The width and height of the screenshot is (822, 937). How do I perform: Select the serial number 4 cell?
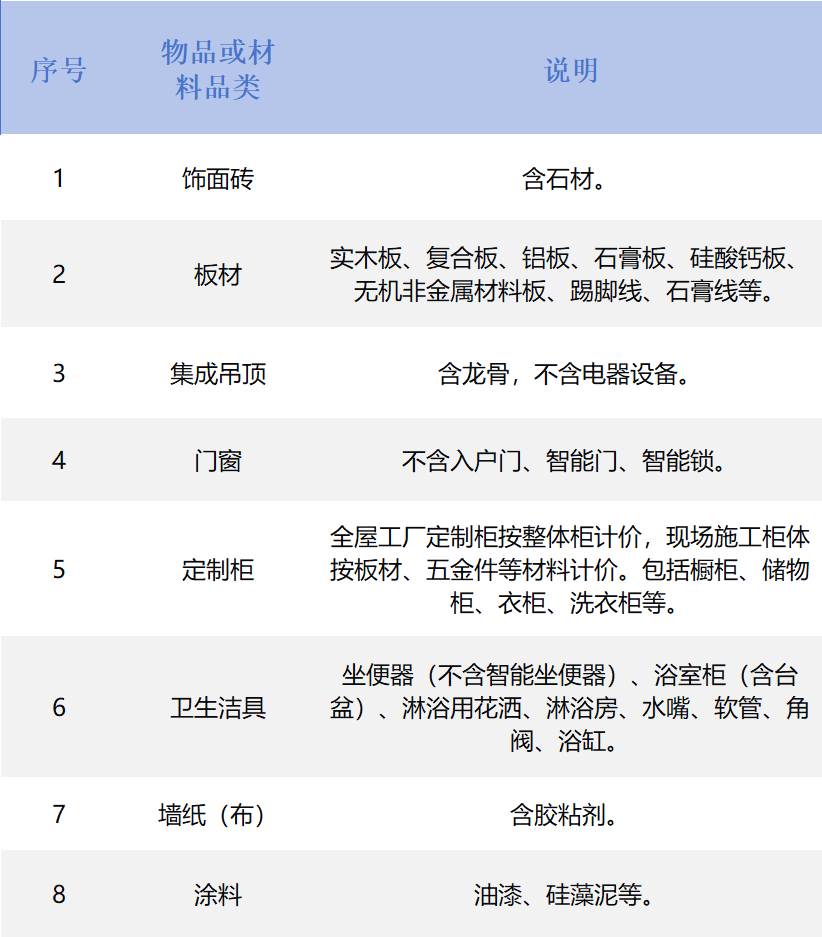pyautogui.click(x=59, y=461)
